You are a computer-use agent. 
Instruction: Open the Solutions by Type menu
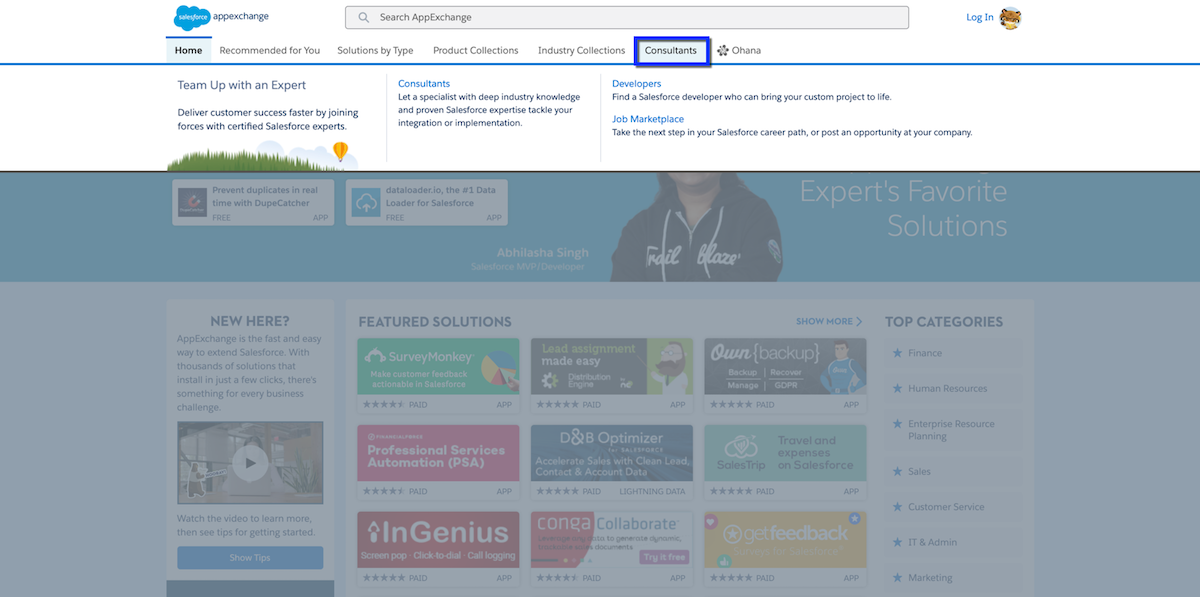coord(375,50)
